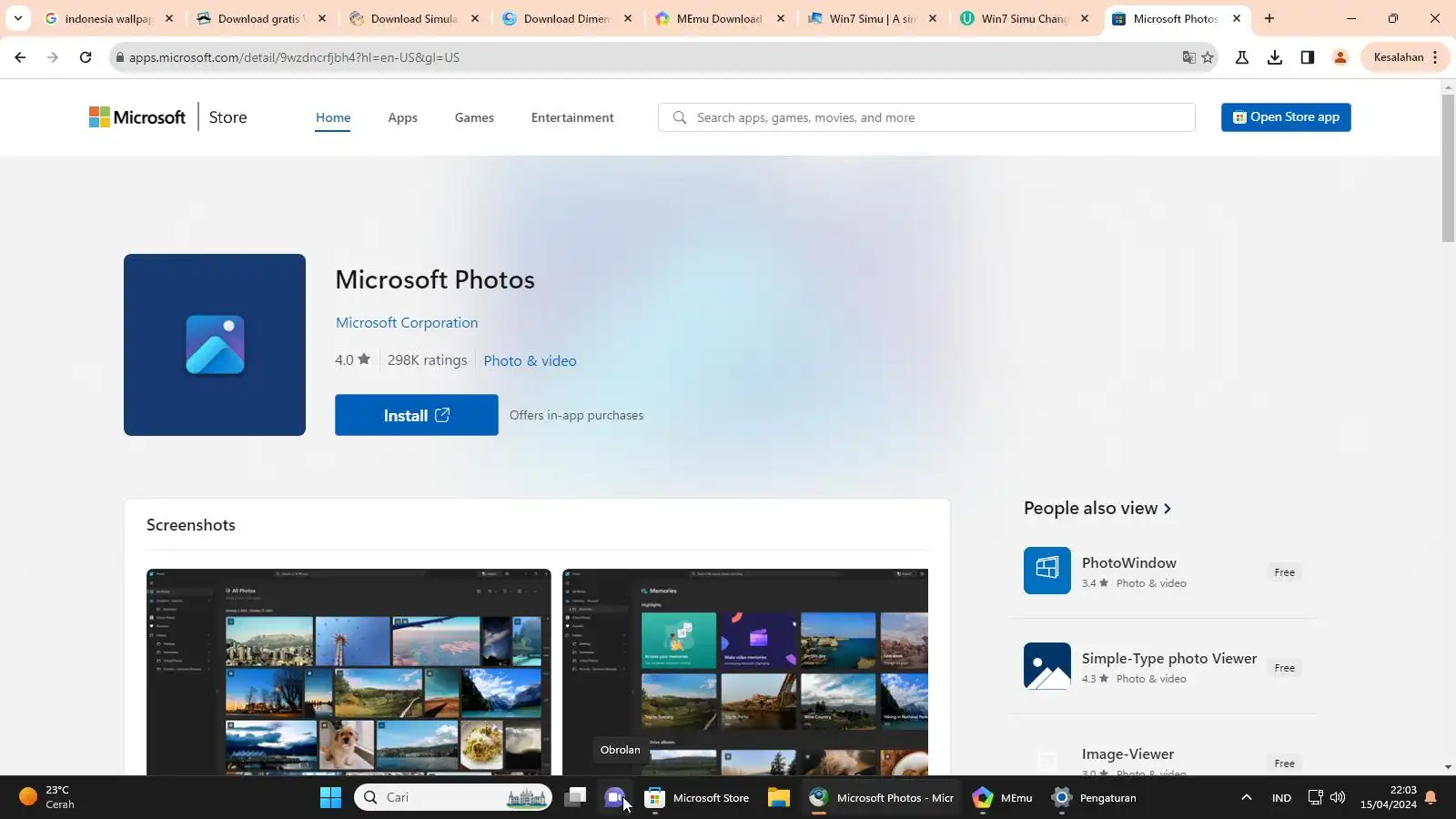Open the Home navigation item
Screen dimensions: 1456x819
333,117
